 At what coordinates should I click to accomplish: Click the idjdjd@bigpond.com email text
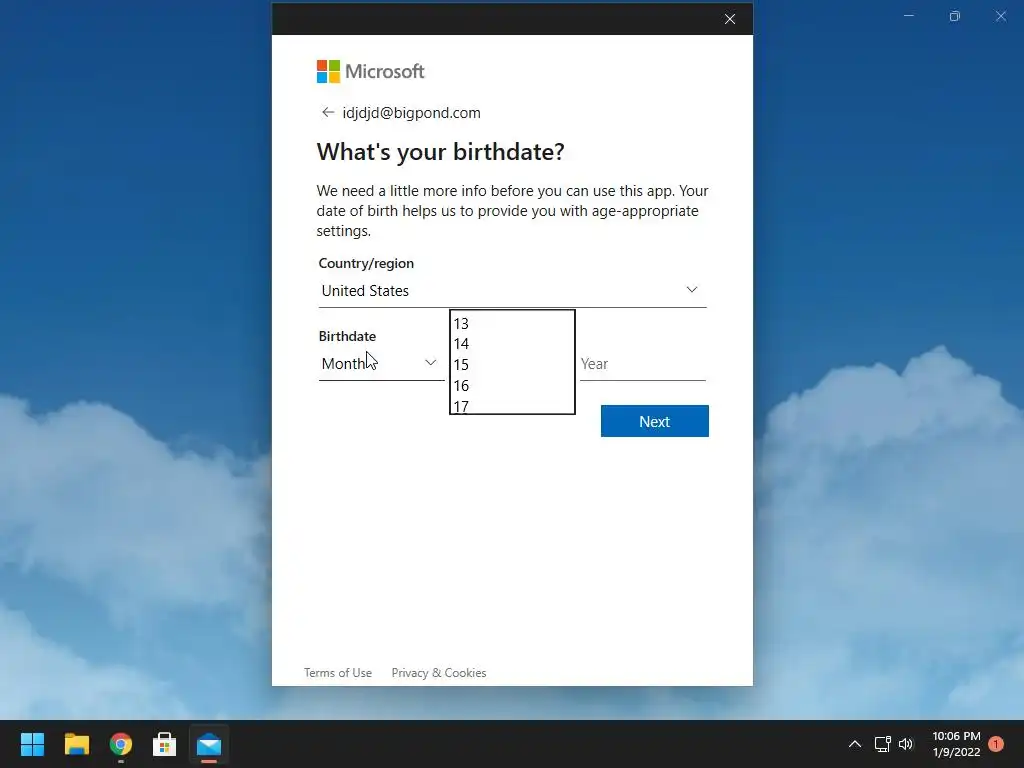[x=411, y=112]
